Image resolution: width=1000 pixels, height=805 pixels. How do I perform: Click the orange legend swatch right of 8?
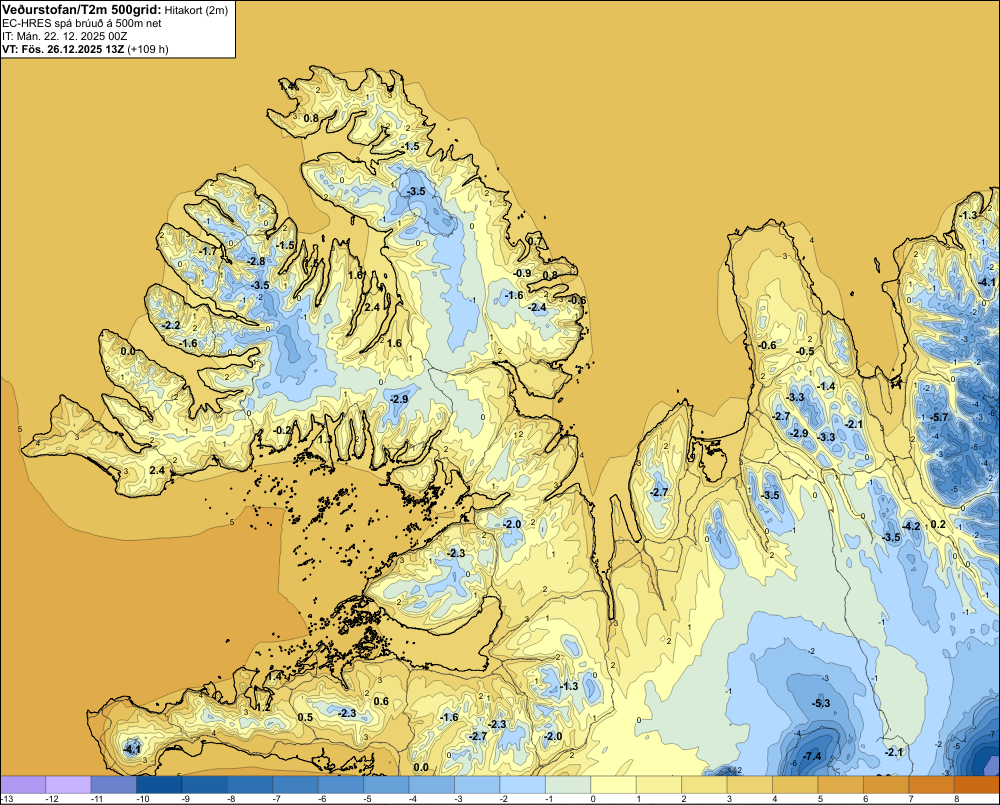pyautogui.click(x=978, y=785)
